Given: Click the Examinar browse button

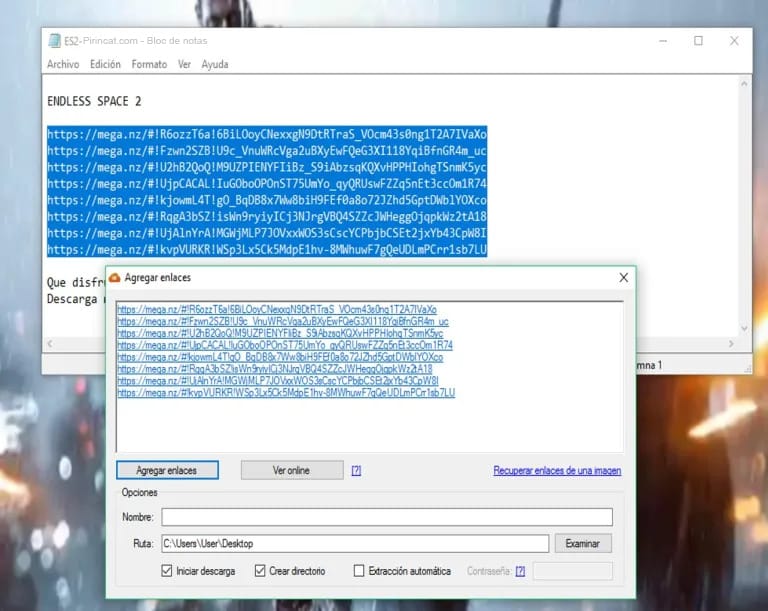Looking at the screenshot, I should 583,543.
